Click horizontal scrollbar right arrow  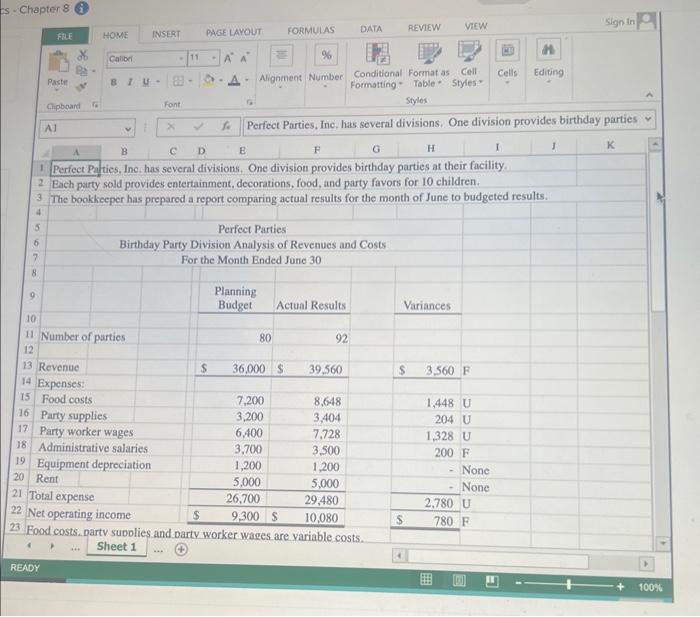pos(645,564)
